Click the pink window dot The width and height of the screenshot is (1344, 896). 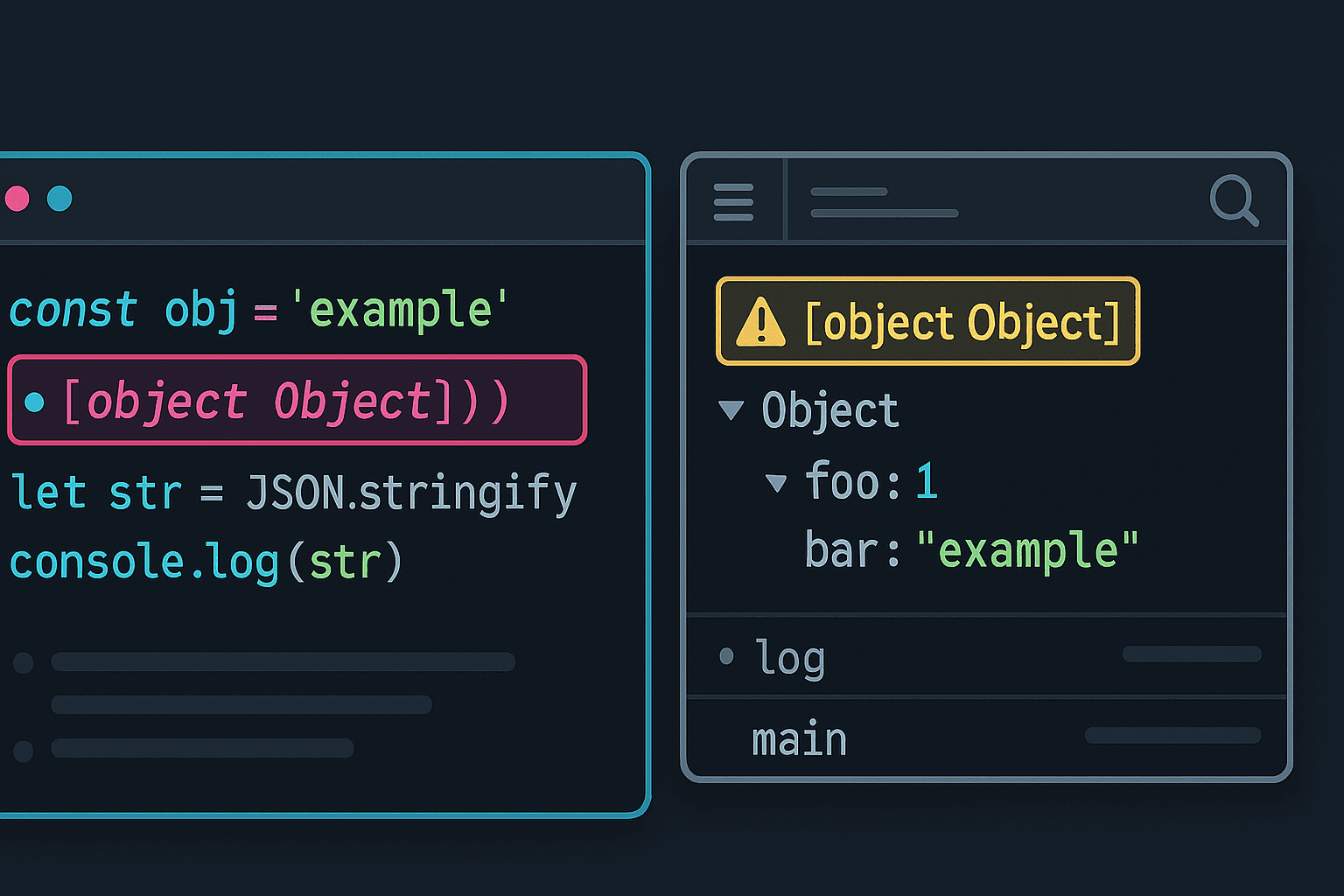pyautogui.click(x=17, y=199)
